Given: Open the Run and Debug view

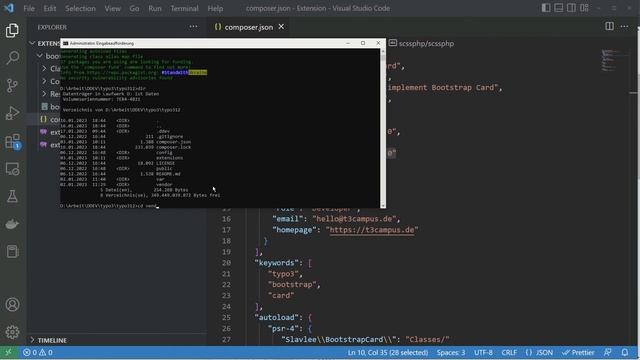Looking at the screenshot, I should [x=12, y=113].
